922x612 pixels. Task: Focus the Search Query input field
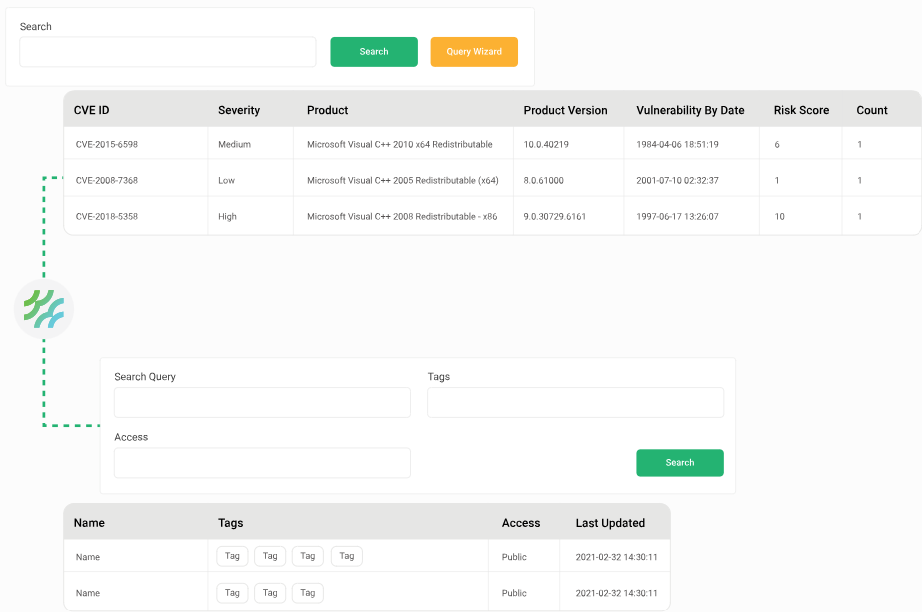click(x=262, y=403)
